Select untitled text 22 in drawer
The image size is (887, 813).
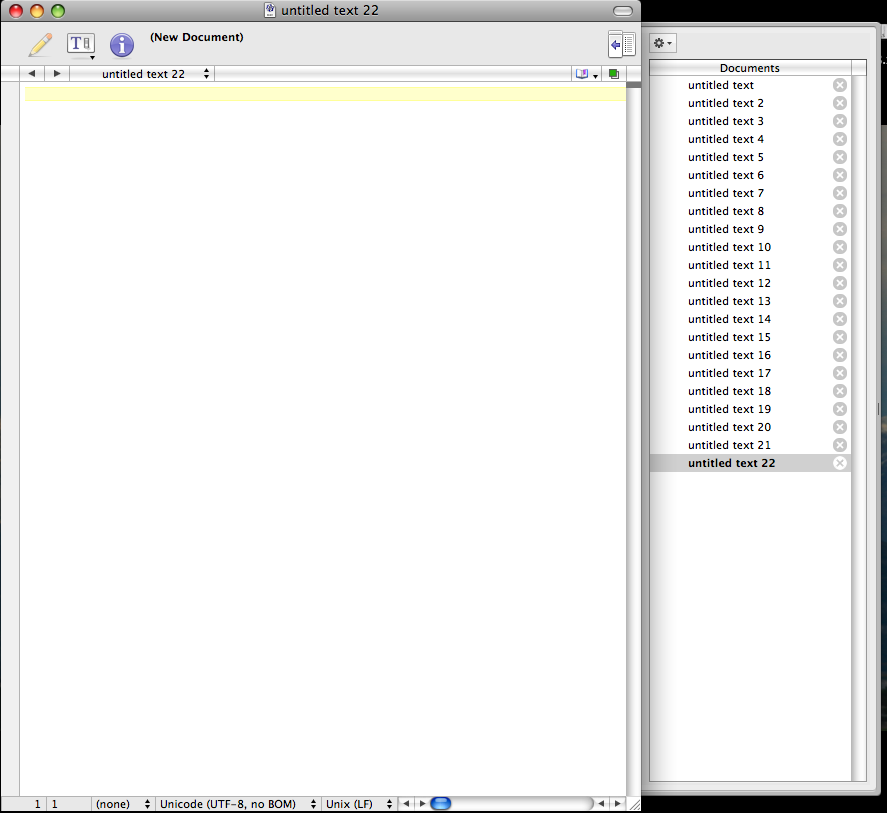[x=750, y=463]
